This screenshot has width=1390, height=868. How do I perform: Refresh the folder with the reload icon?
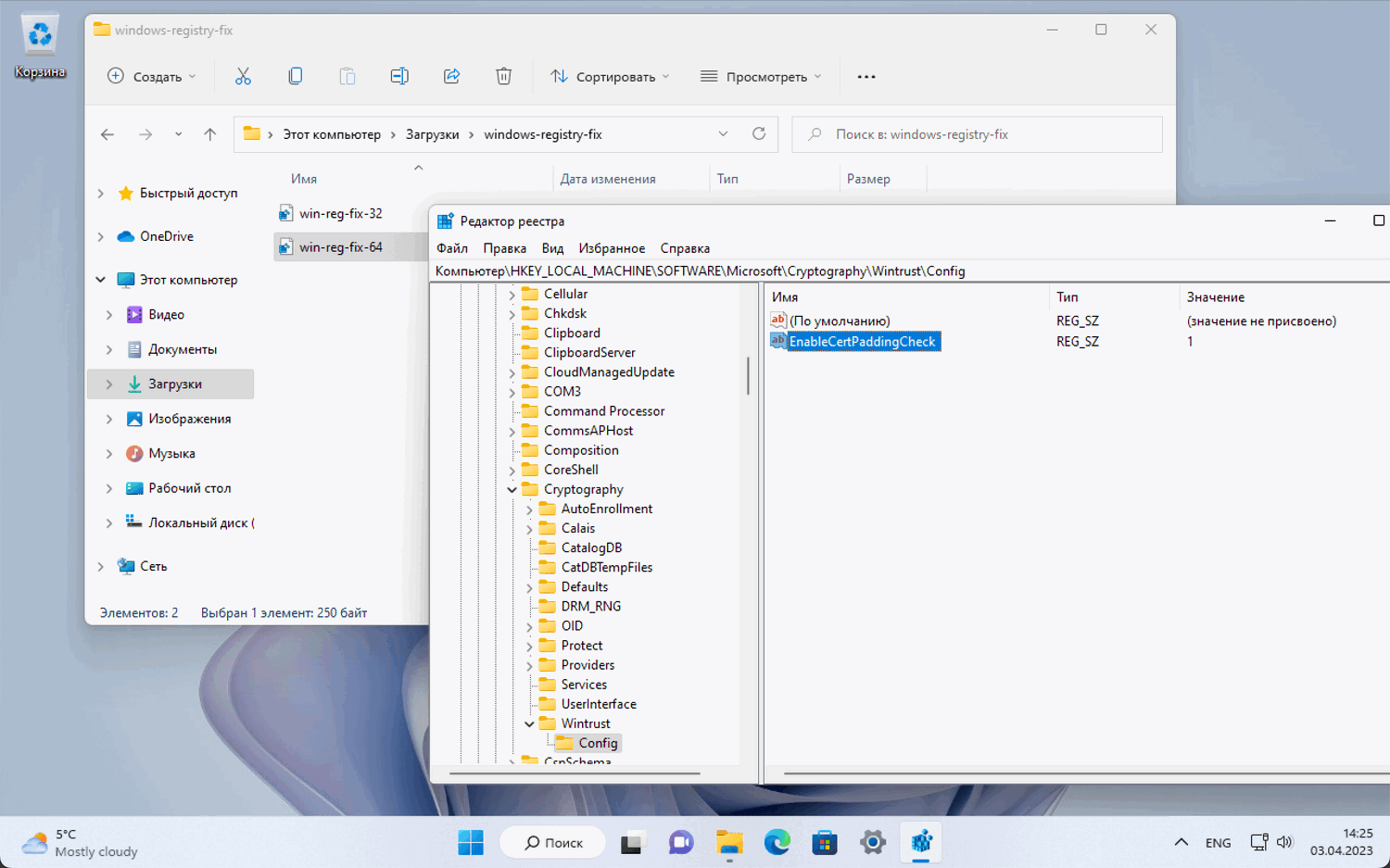click(x=759, y=134)
